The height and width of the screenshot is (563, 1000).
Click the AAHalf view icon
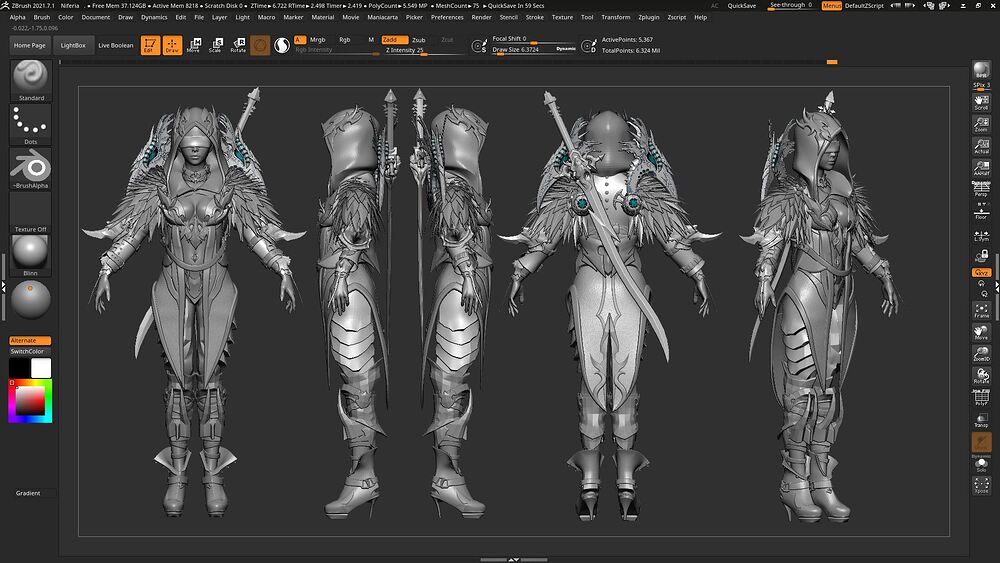982,168
